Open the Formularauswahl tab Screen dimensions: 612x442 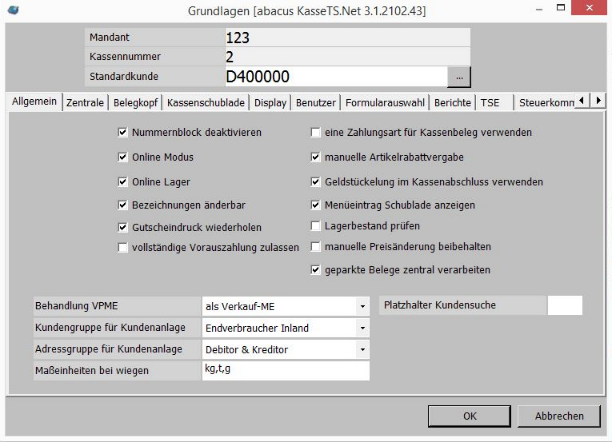coord(382,102)
